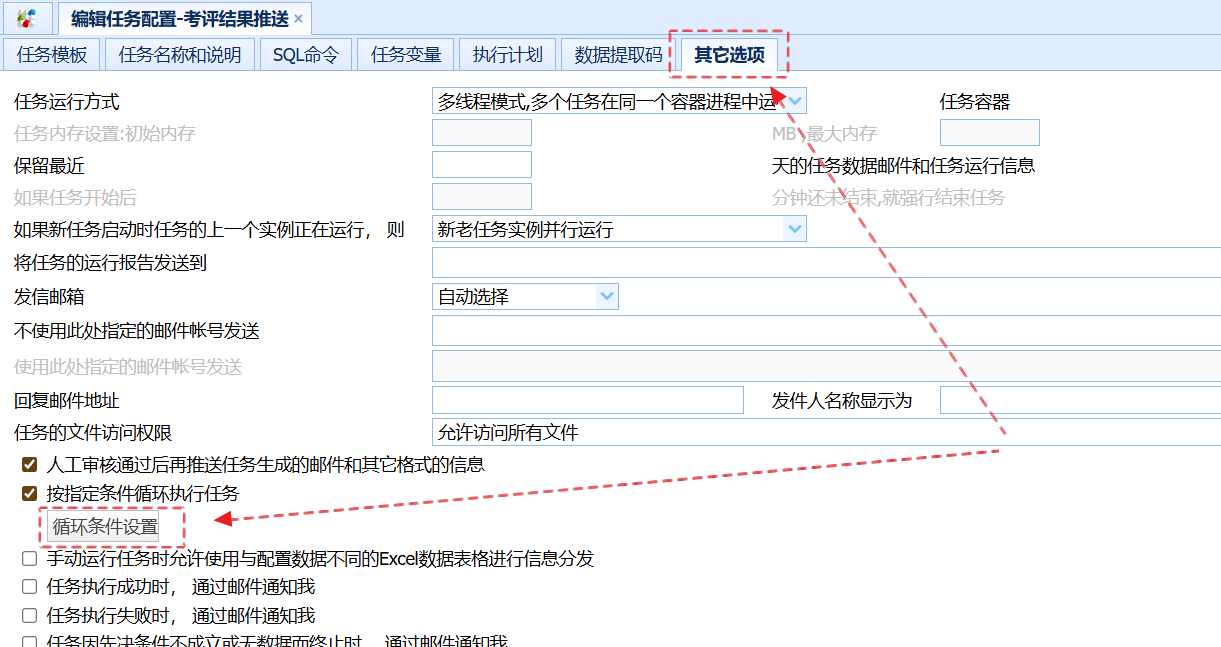Click the 保留最近 days input field

481,165
